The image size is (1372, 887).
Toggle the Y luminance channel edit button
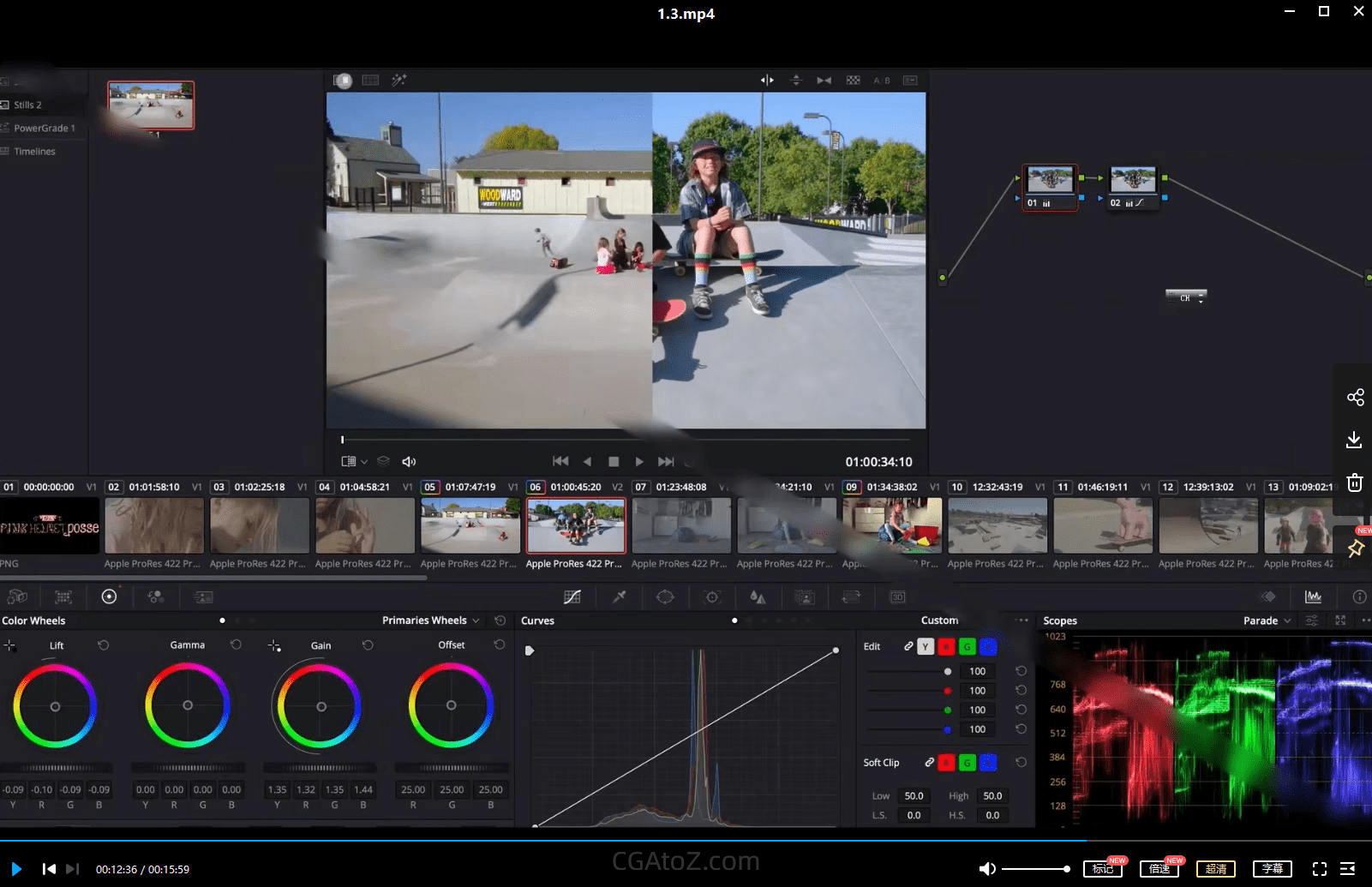tap(926, 646)
